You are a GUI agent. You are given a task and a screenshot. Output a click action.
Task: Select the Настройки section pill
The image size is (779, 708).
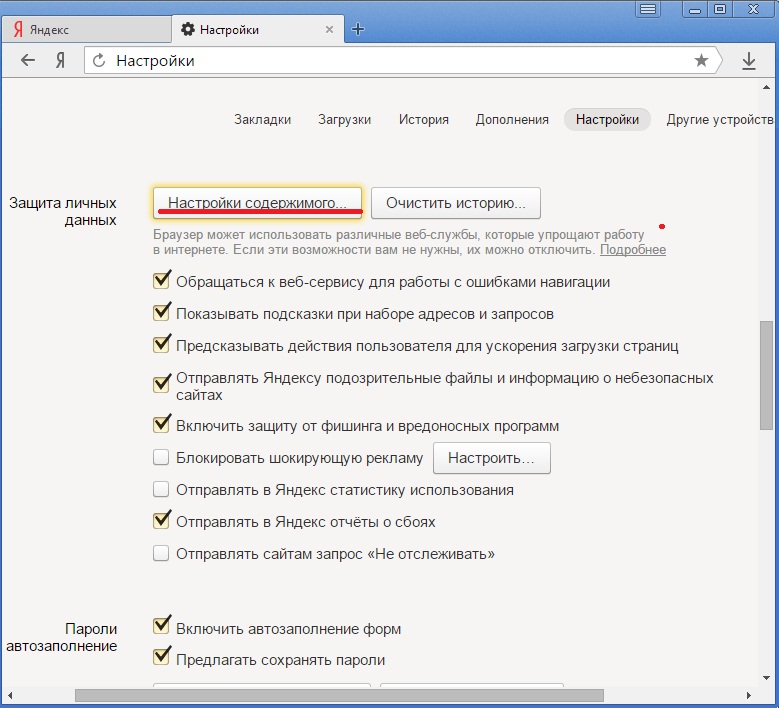coord(607,120)
